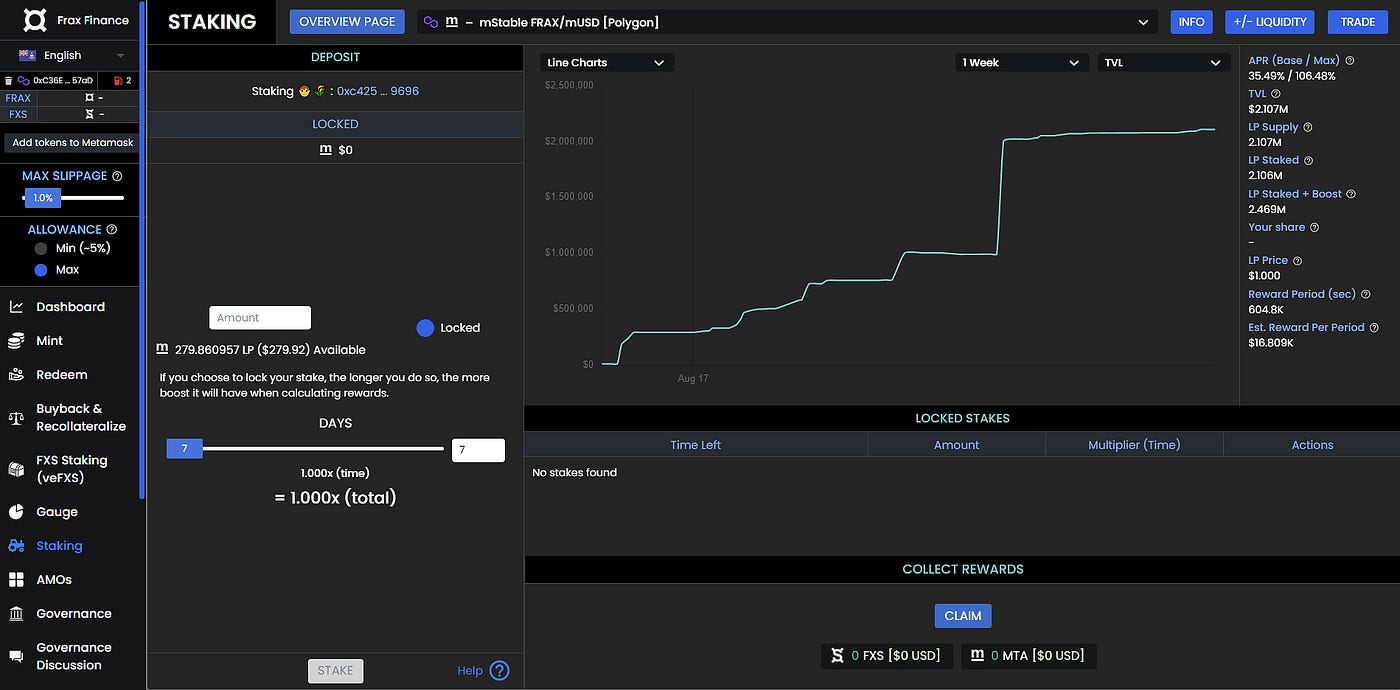
Task: Click the Gauge pie chart icon
Action: (16, 512)
